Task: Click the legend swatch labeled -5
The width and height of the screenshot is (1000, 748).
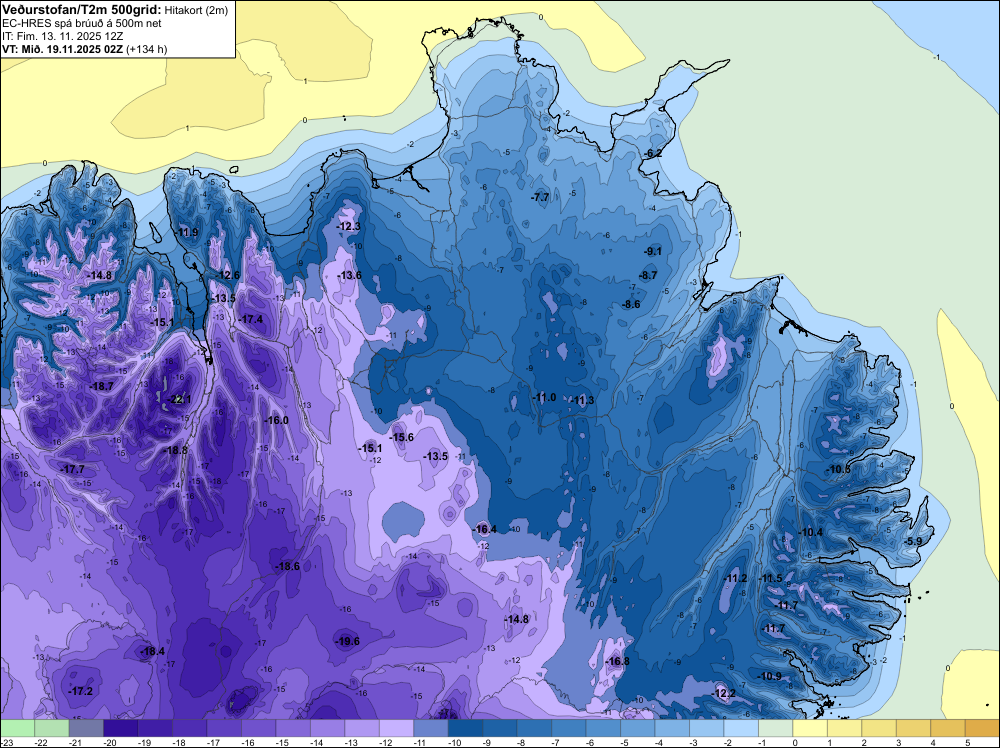Action: (637, 728)
